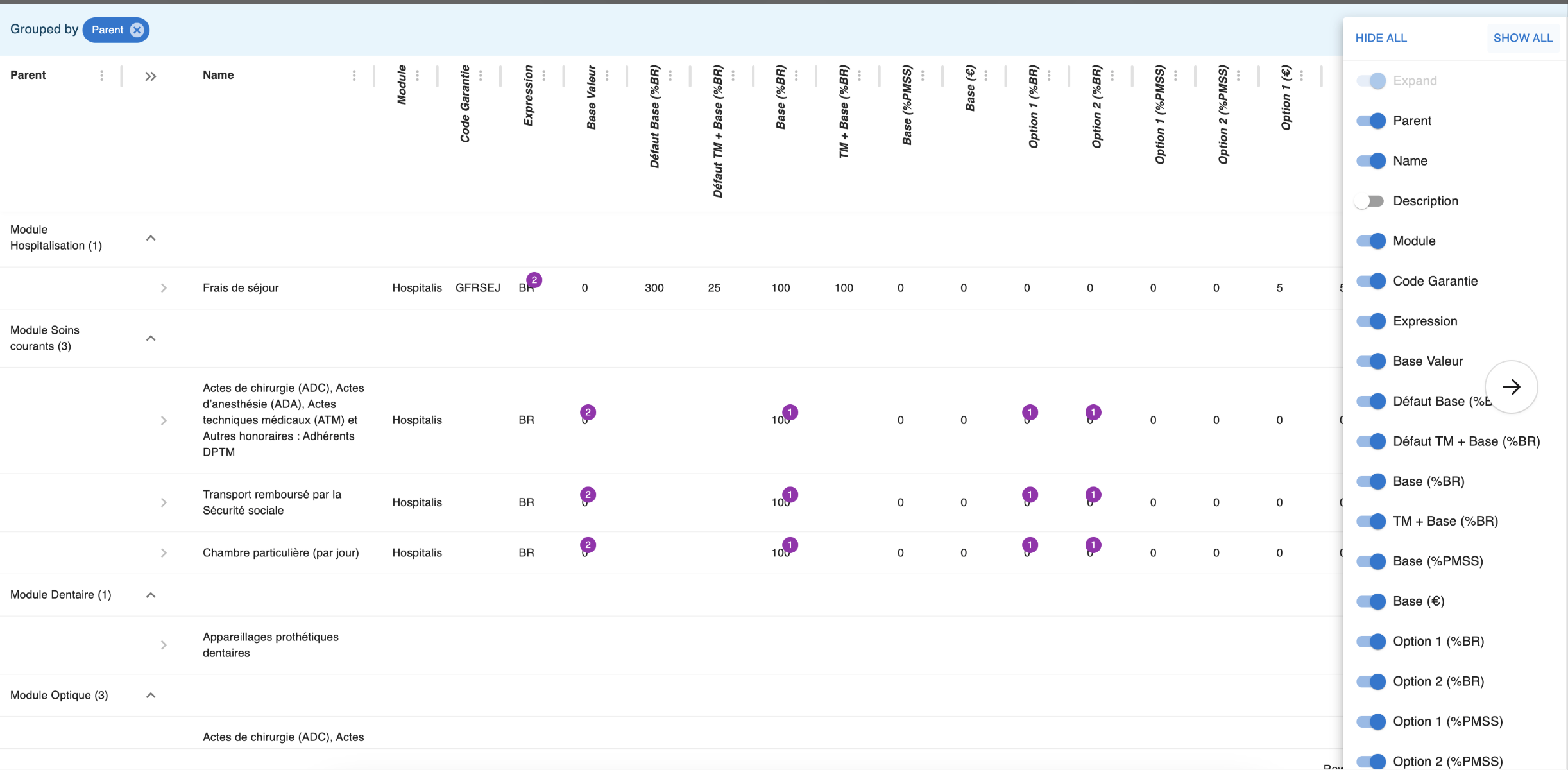1568x770 pixels.
Task: Collapse the Module Dentaire group
Action: (151, 595)
